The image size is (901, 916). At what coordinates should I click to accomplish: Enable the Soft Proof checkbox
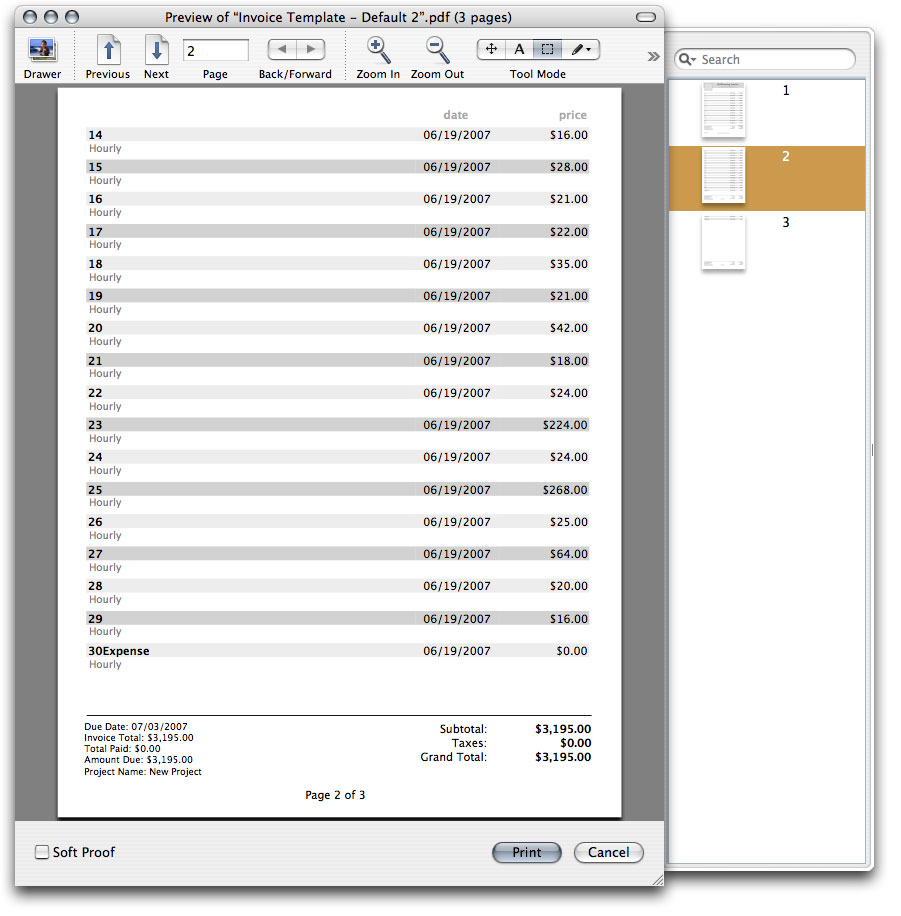(x=42, y=852)
